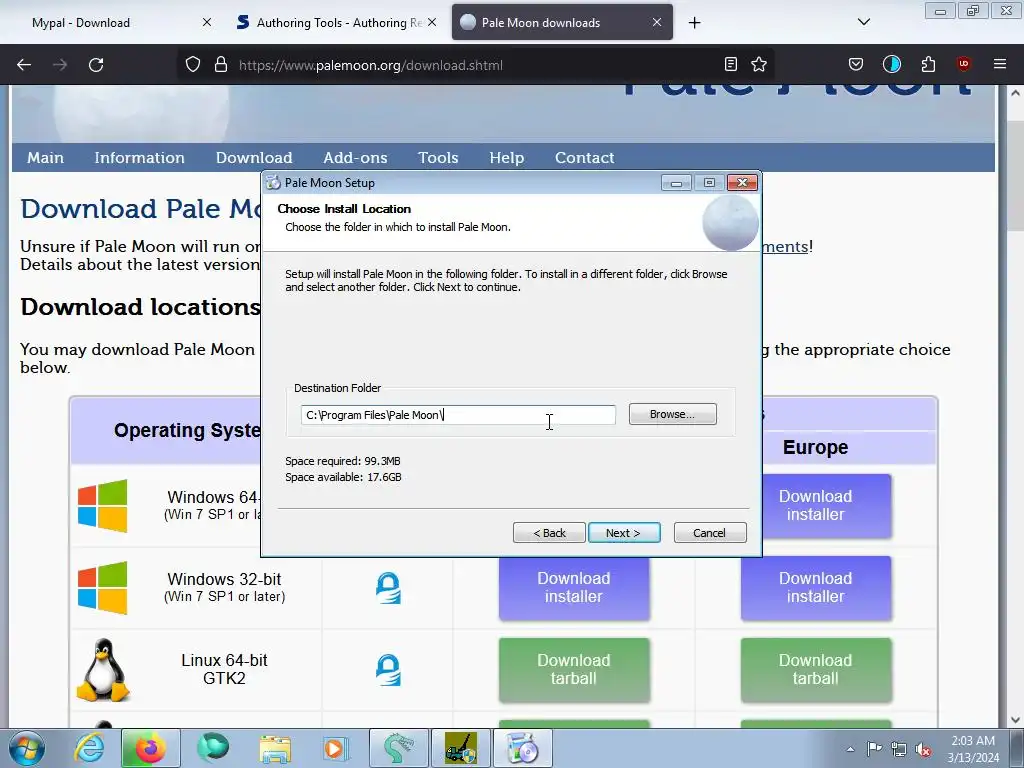1024x768 pixels.
Task: Click Browse... in Pale Moon Setup
Action: click(x=673, y=414)
